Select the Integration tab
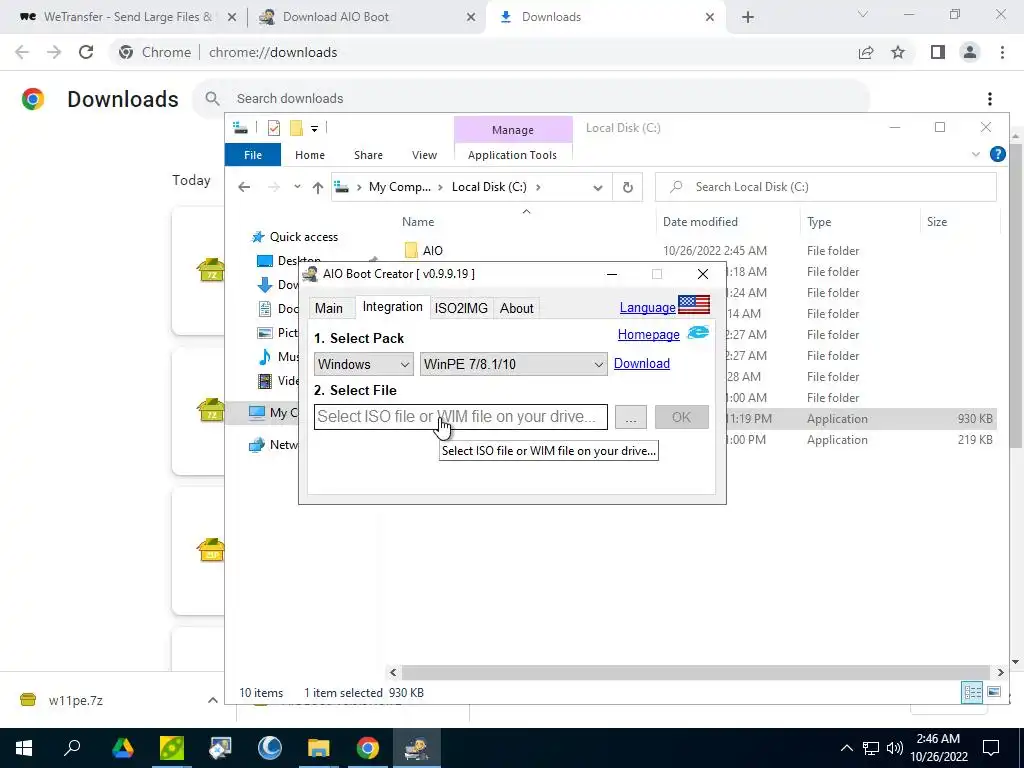The width and height of the screenshot is (1024, 768). [x=392, y=307]
